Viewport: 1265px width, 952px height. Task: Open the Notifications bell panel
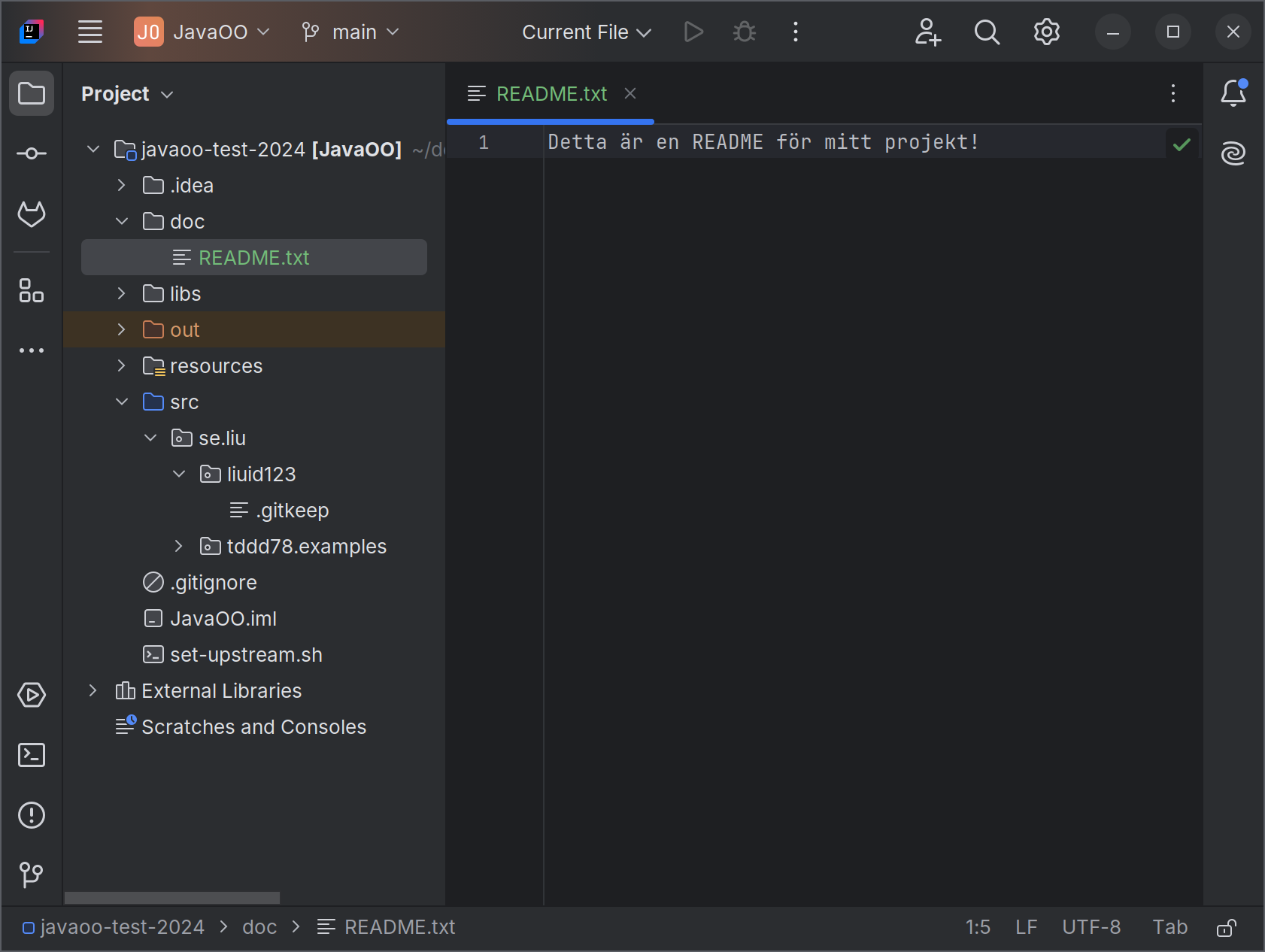pos(1233,93)
